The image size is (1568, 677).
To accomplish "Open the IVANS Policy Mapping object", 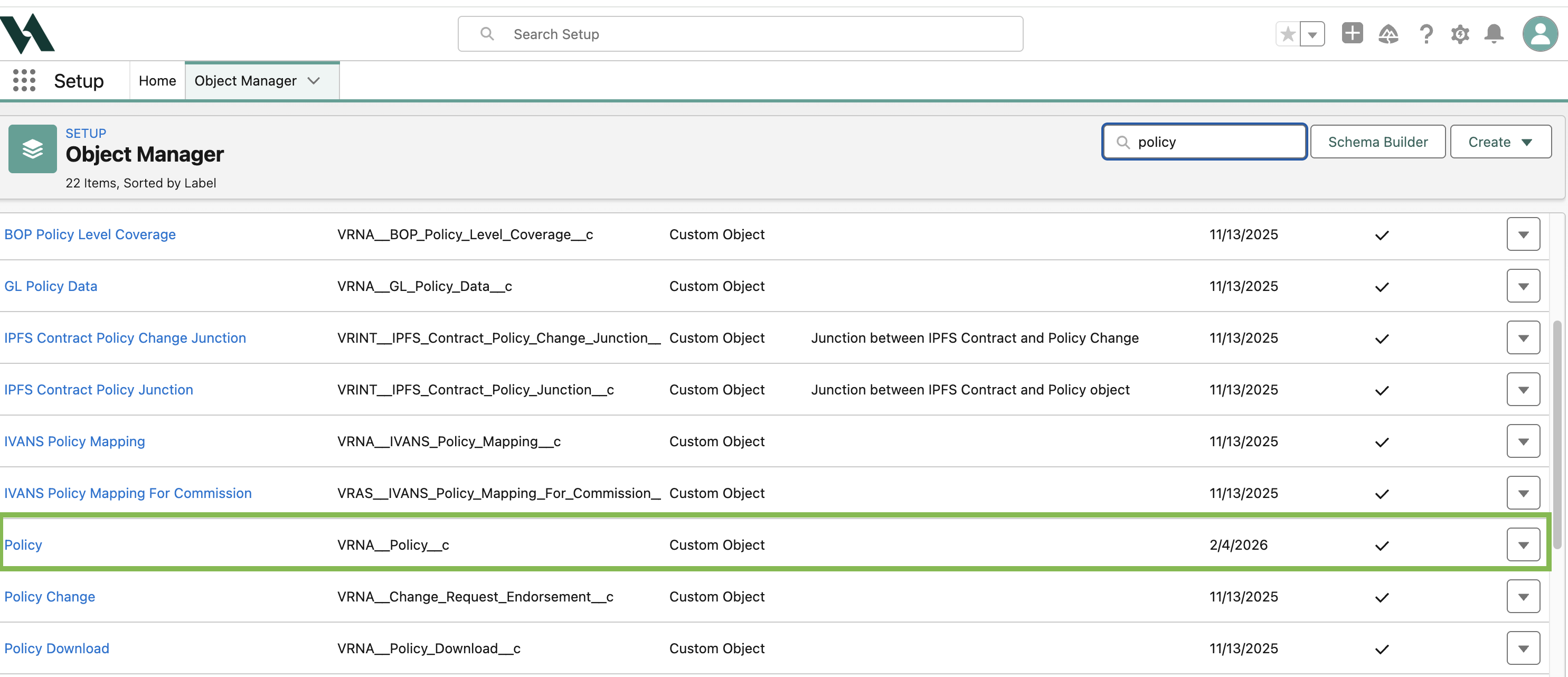I will coord(74,441).
